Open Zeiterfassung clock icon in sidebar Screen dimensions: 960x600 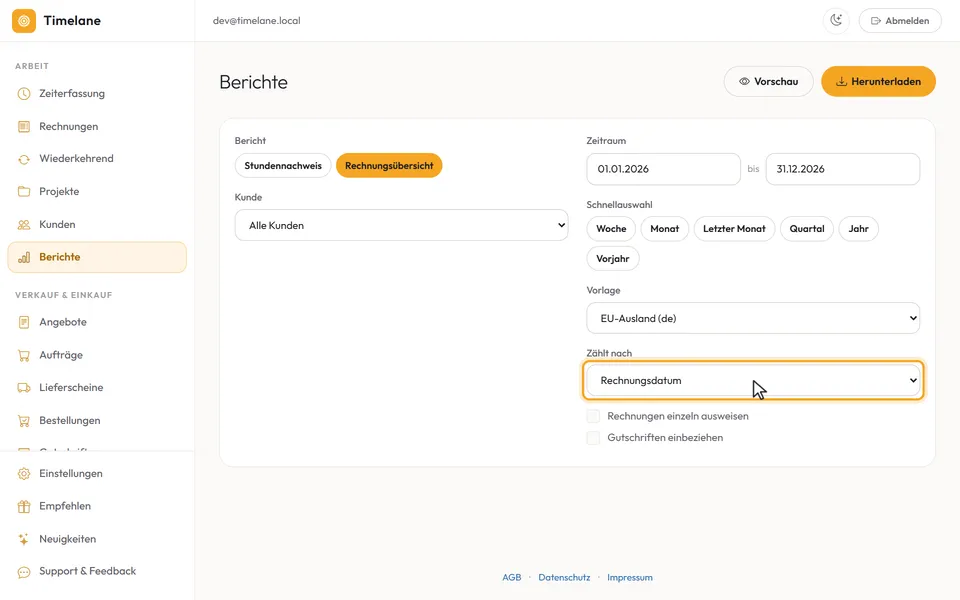point(24,94)
